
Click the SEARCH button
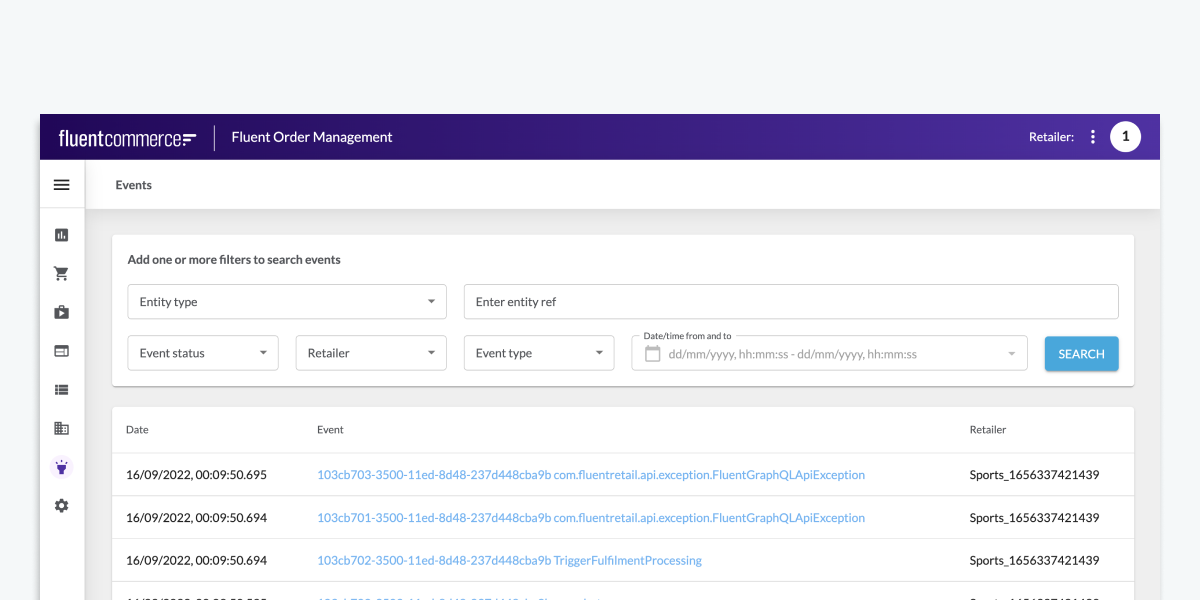point(1081,353)
